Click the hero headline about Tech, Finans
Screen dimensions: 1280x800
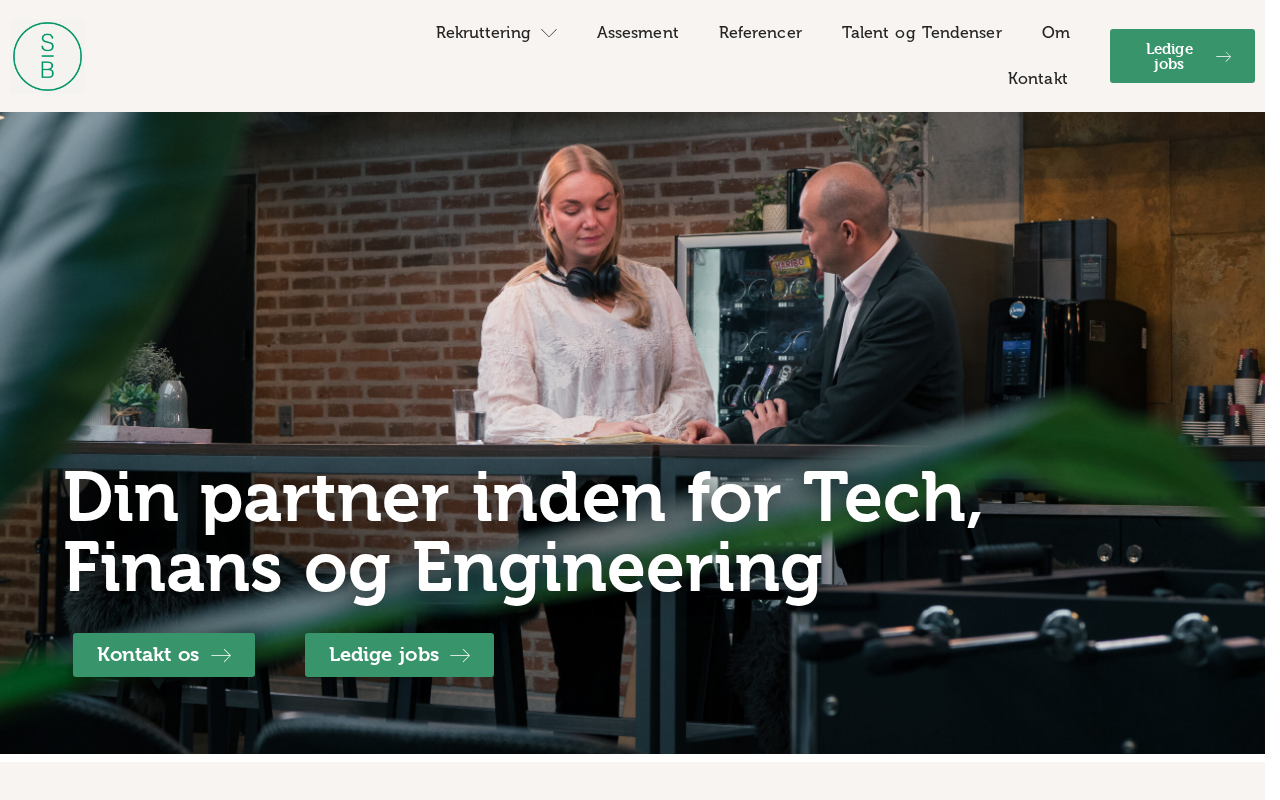(x=523, y=532)
